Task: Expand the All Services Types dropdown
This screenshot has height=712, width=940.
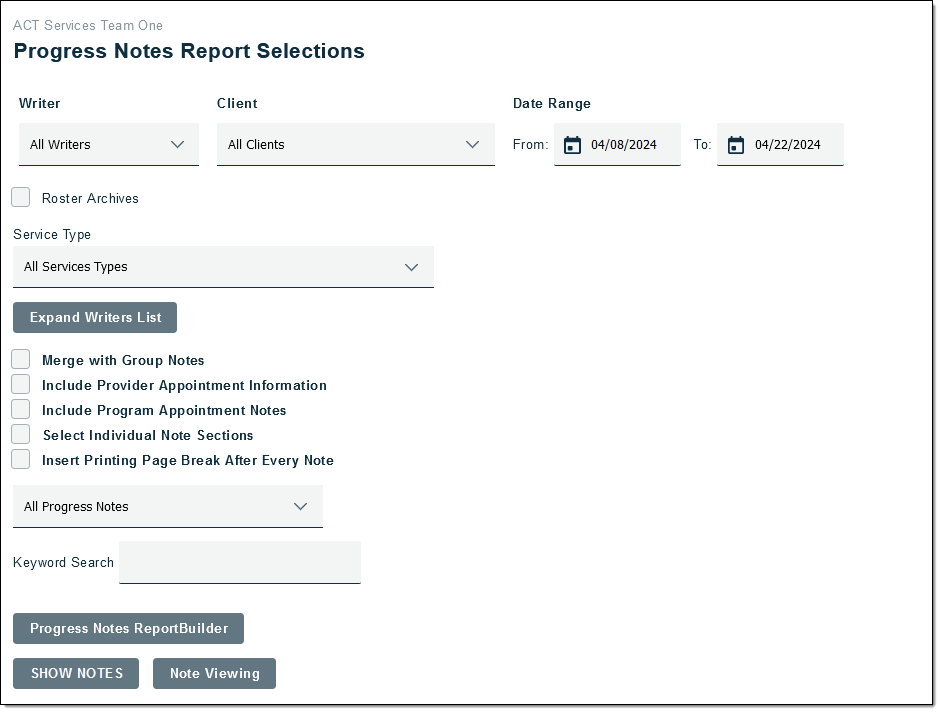Action: point(223,267)
